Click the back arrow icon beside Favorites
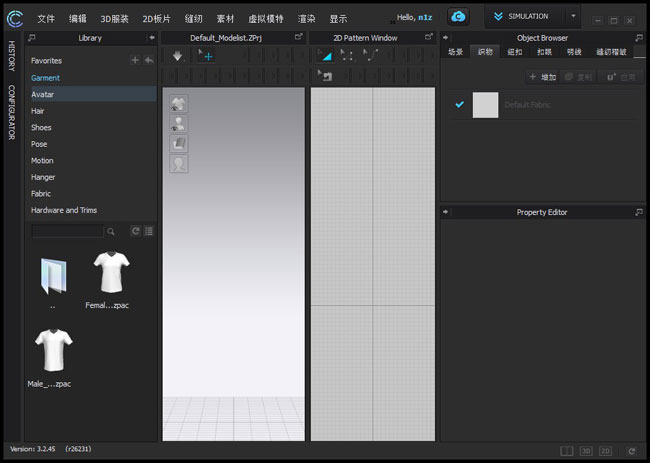The image size is (650, 463). coord(149,61)
